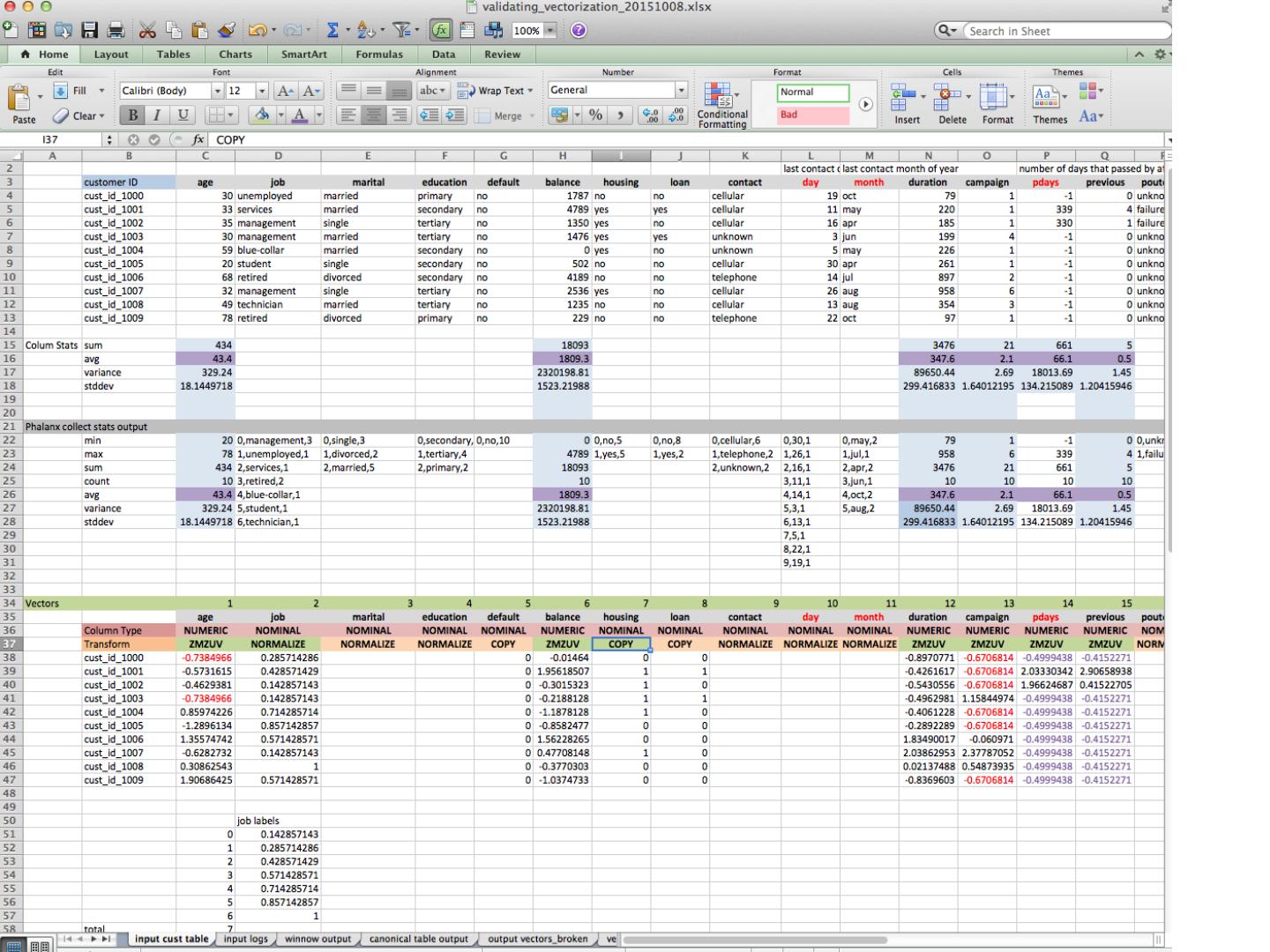The height and width of the screenshot is (952, 1270).
Task: Click the funnel Filter icon
Action: (400, 31)
